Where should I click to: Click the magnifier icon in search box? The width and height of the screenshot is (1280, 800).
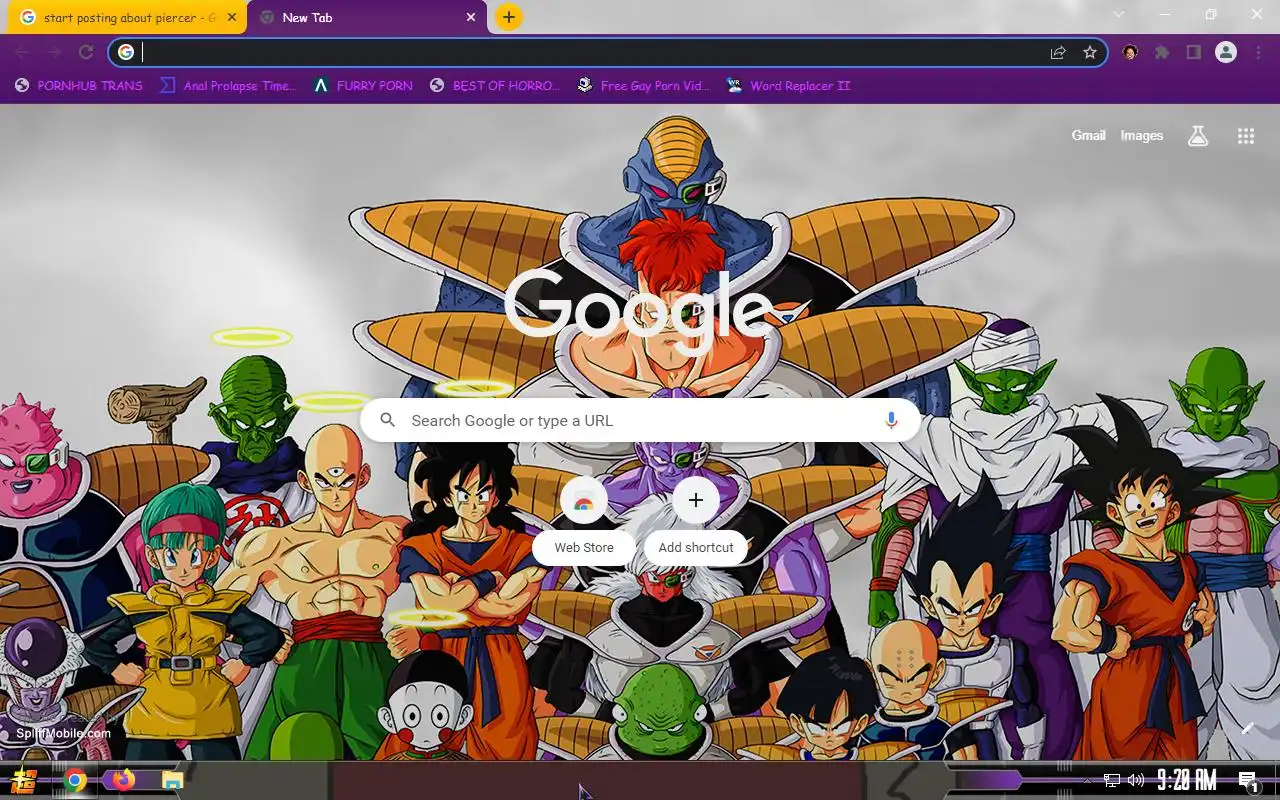click(388, 421)
